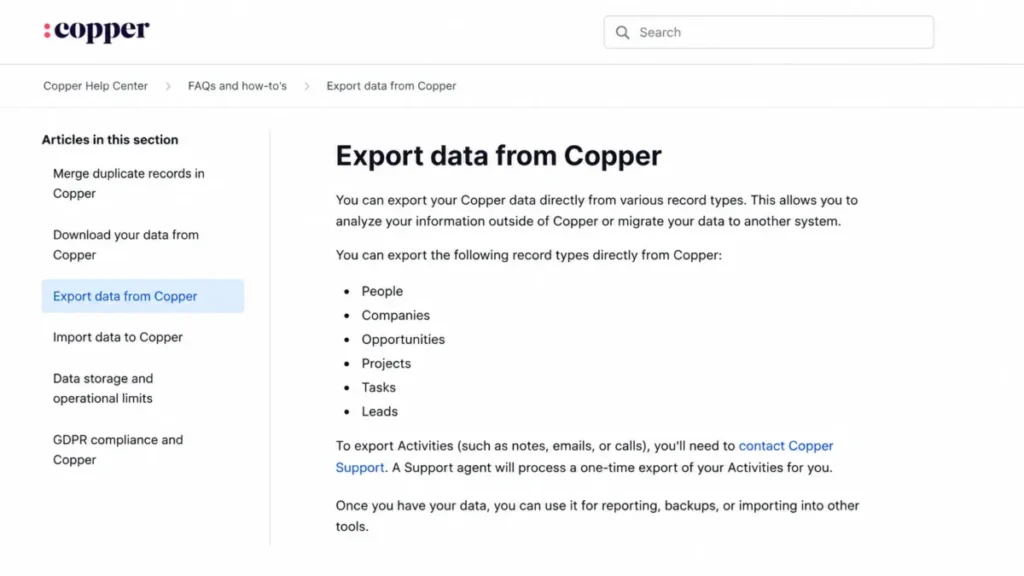Click paragraph starting 'Once you have your data'
The width and height of the screenshot is (1024, 576).
(x=597, y=516)
